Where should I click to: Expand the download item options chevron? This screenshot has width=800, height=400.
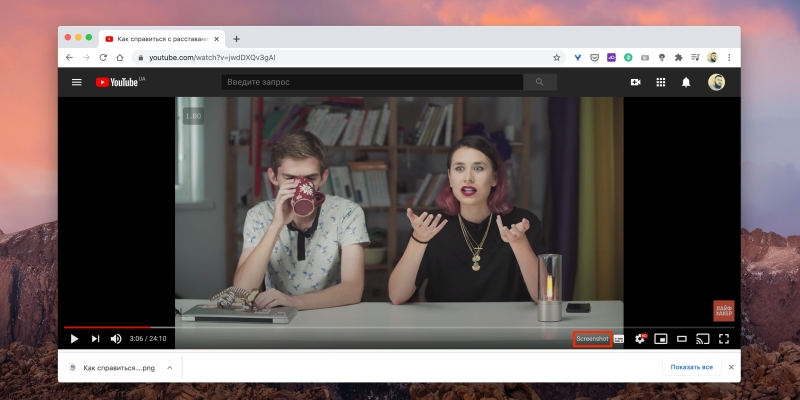[x=169, y=367]
